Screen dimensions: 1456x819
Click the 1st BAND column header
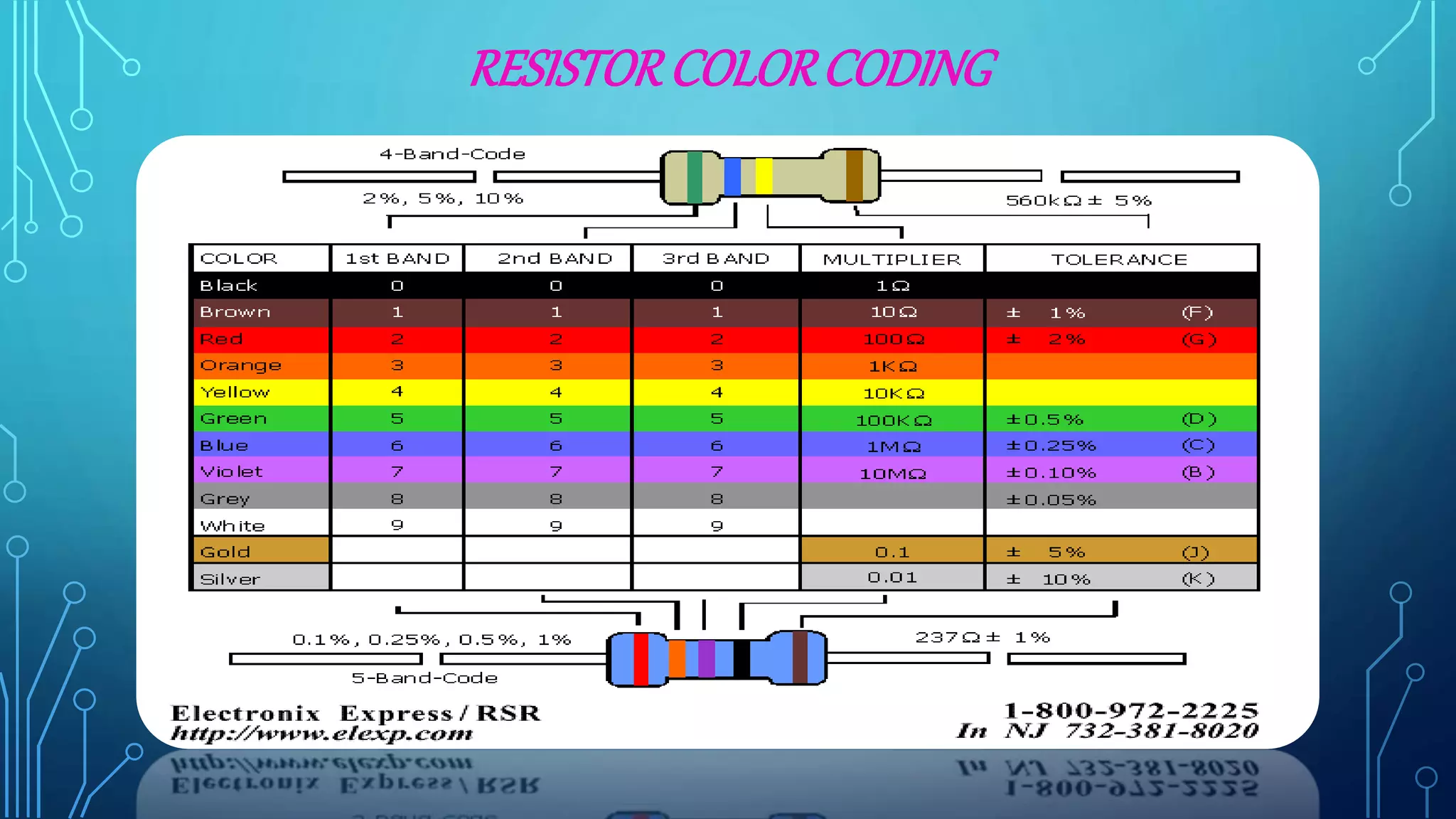(x=397, y=259)
